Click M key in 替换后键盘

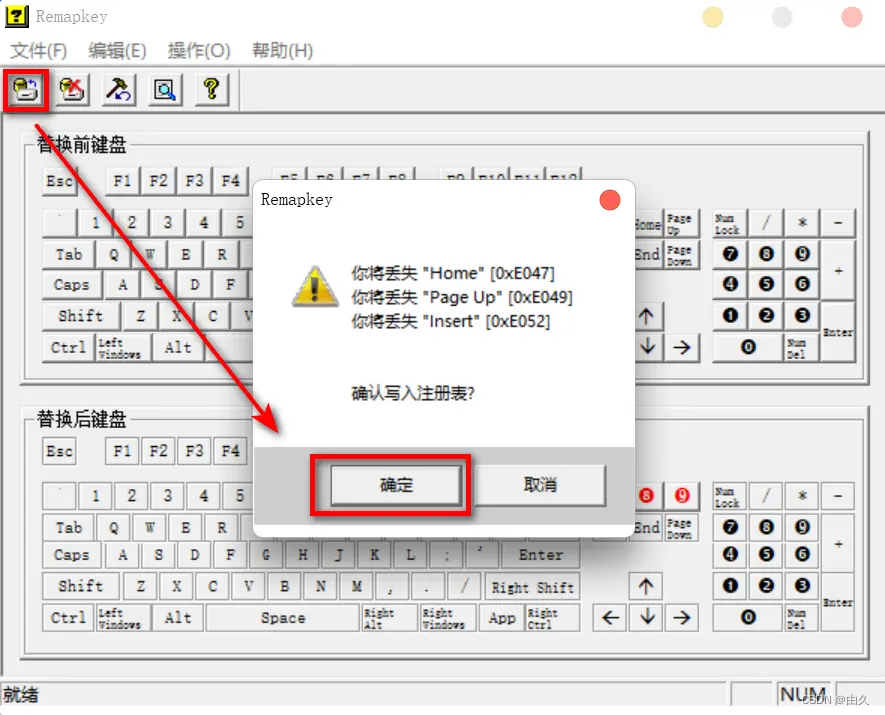tap(357, 586)
